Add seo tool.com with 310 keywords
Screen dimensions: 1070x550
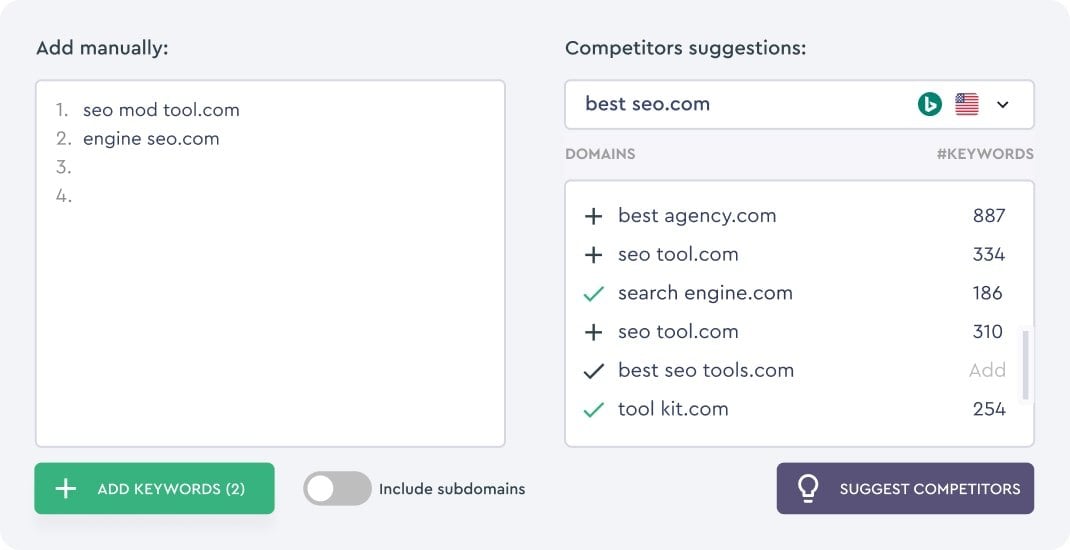594,332
